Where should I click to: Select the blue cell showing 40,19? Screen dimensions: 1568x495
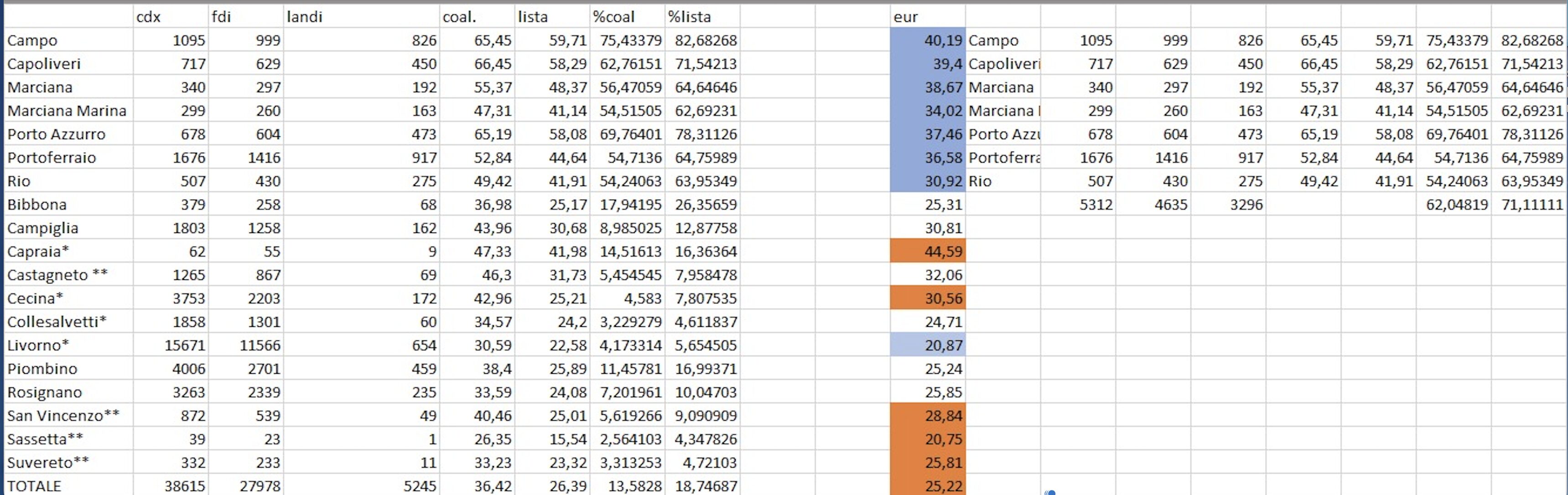click(x=927, y=40)
